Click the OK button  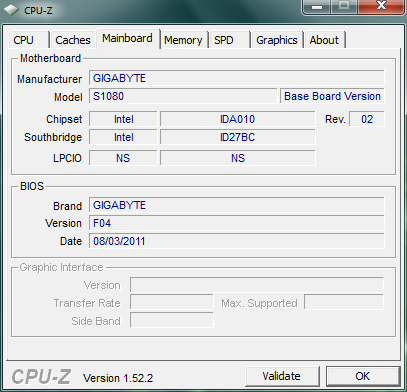(363, 376)
